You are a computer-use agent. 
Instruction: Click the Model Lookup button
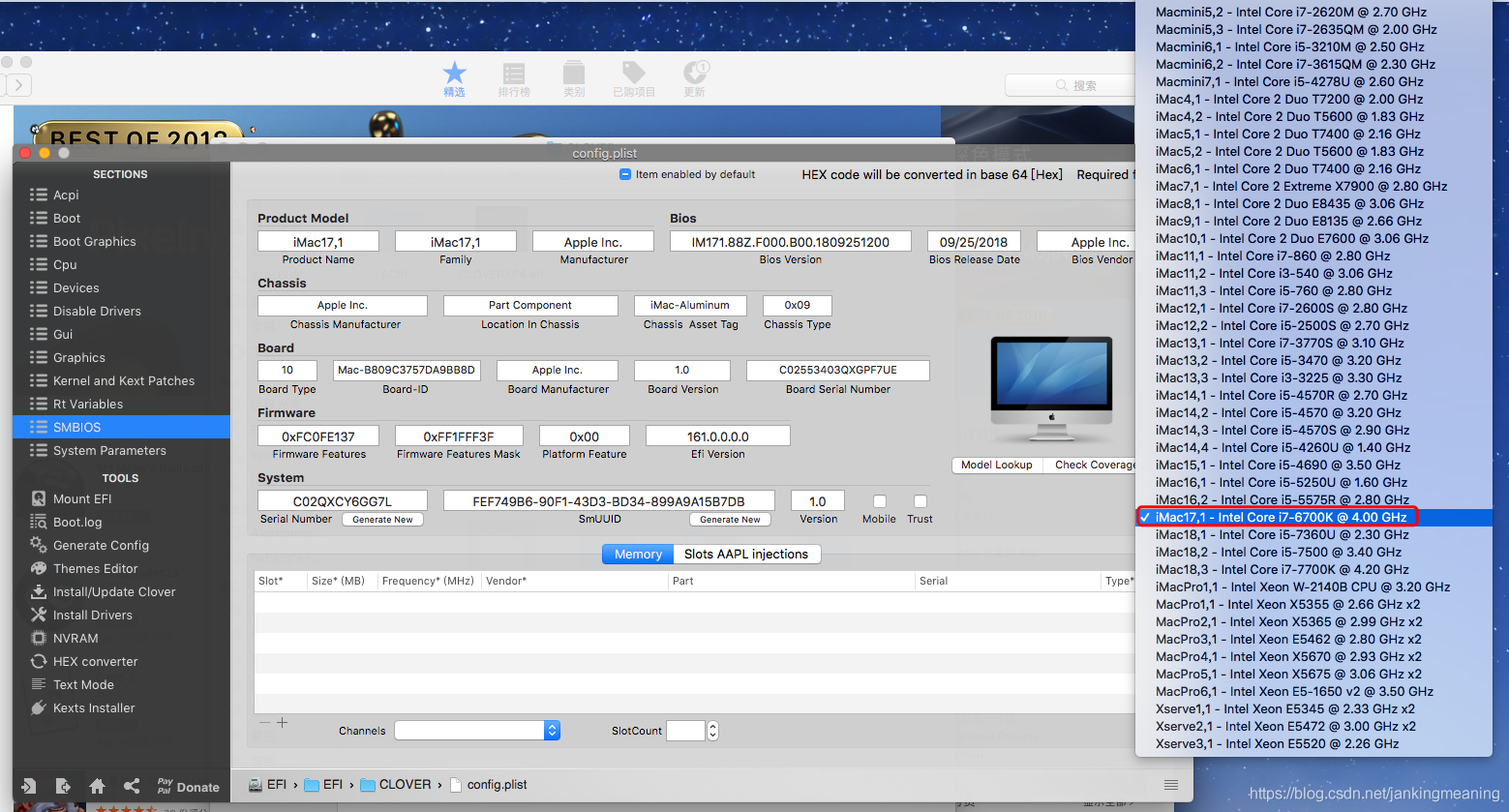coord(997,465)
